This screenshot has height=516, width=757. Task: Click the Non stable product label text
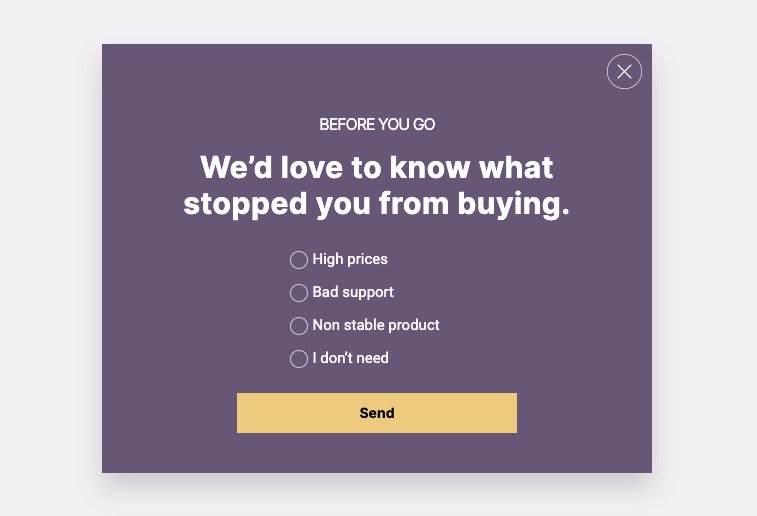point(376,325)
